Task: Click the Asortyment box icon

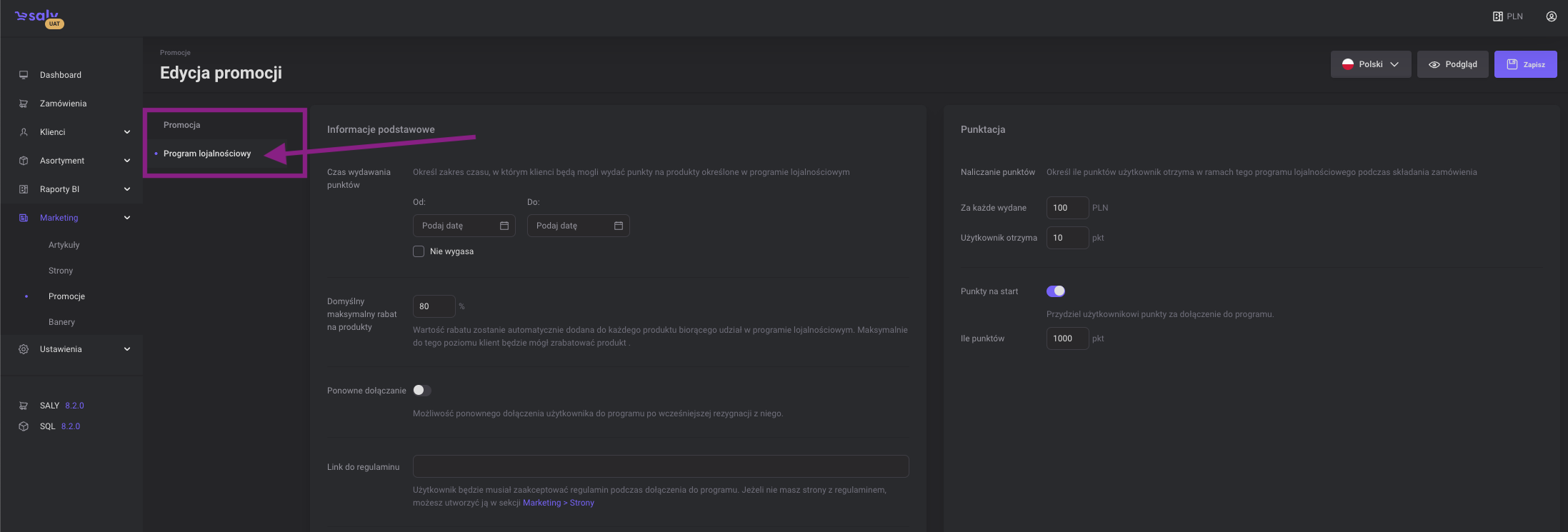Action: click(24, 161)
